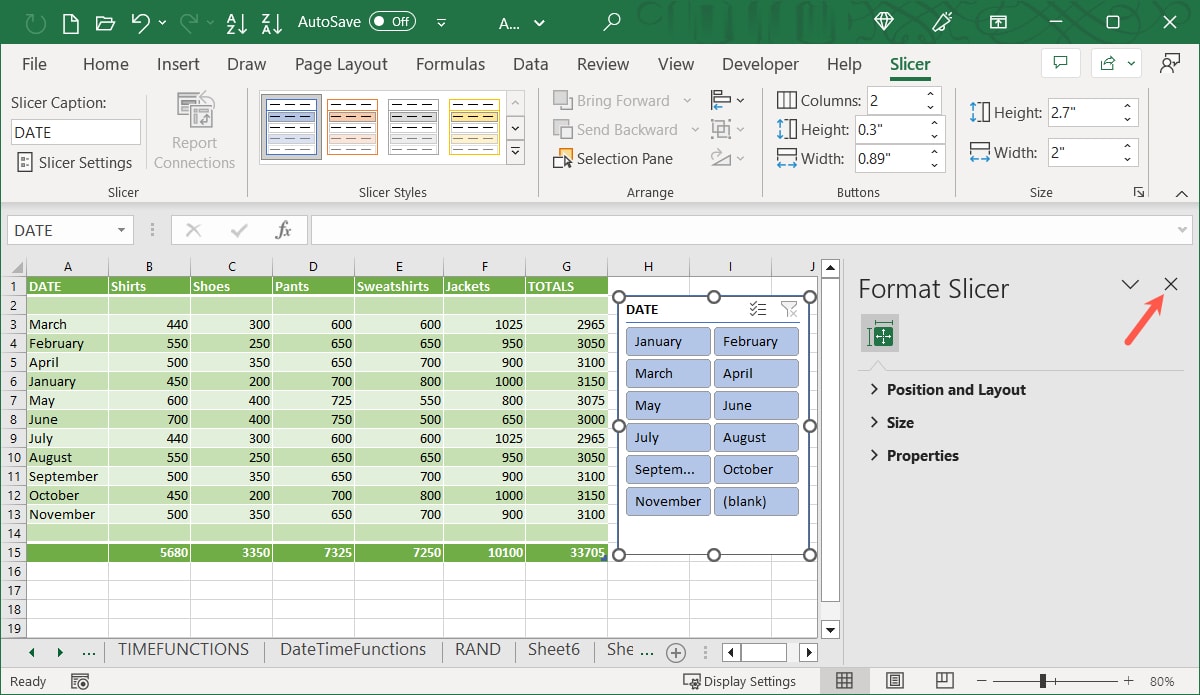The image size is (1200, 695).
Task: Click the zoom slider in status bar
Action: [x=1043, y=681]
